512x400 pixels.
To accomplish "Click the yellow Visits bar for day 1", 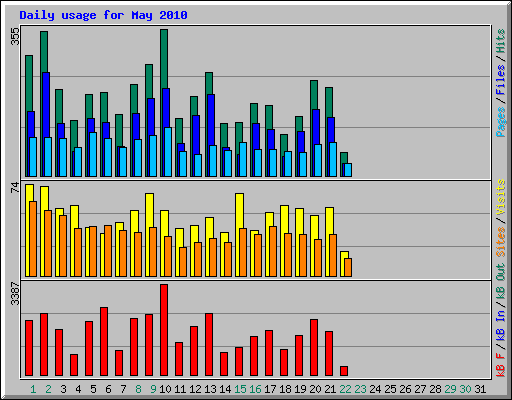I will [x=29, y=193].
